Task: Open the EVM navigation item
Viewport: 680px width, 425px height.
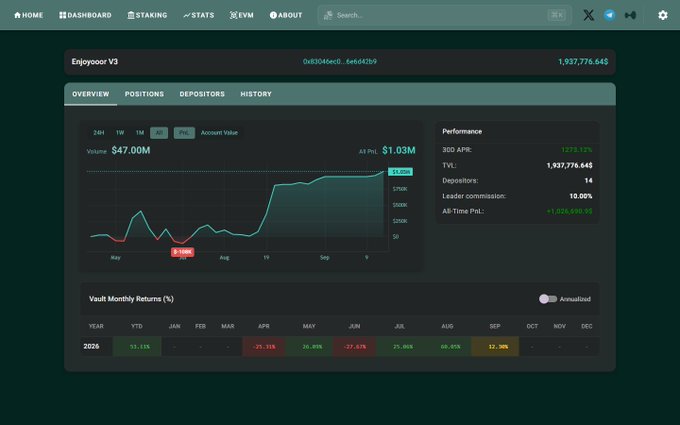Action: tap(242, 15)
